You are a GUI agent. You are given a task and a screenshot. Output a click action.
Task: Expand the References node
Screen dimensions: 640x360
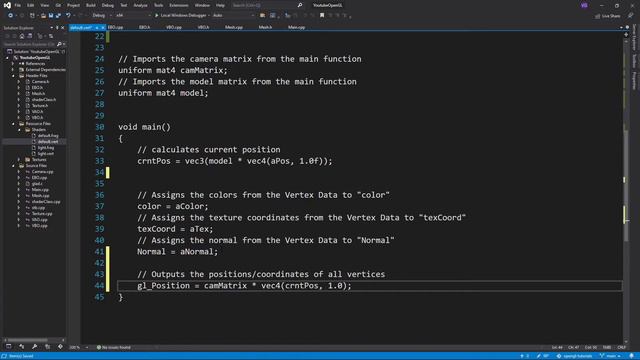pos(13,64)
